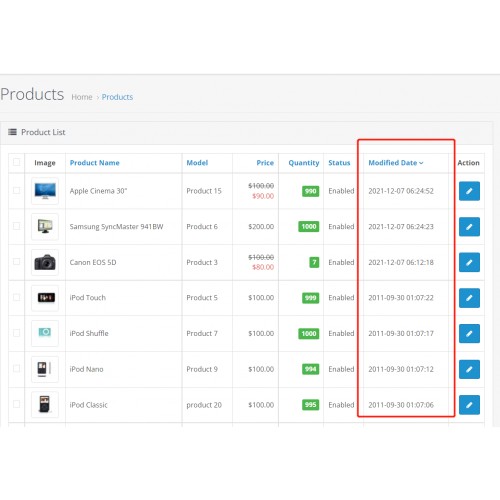This screenshot has height=500, width=500.
Task: Click the special price $80.00
Action: pyautogui.click(x=263, y=267)
